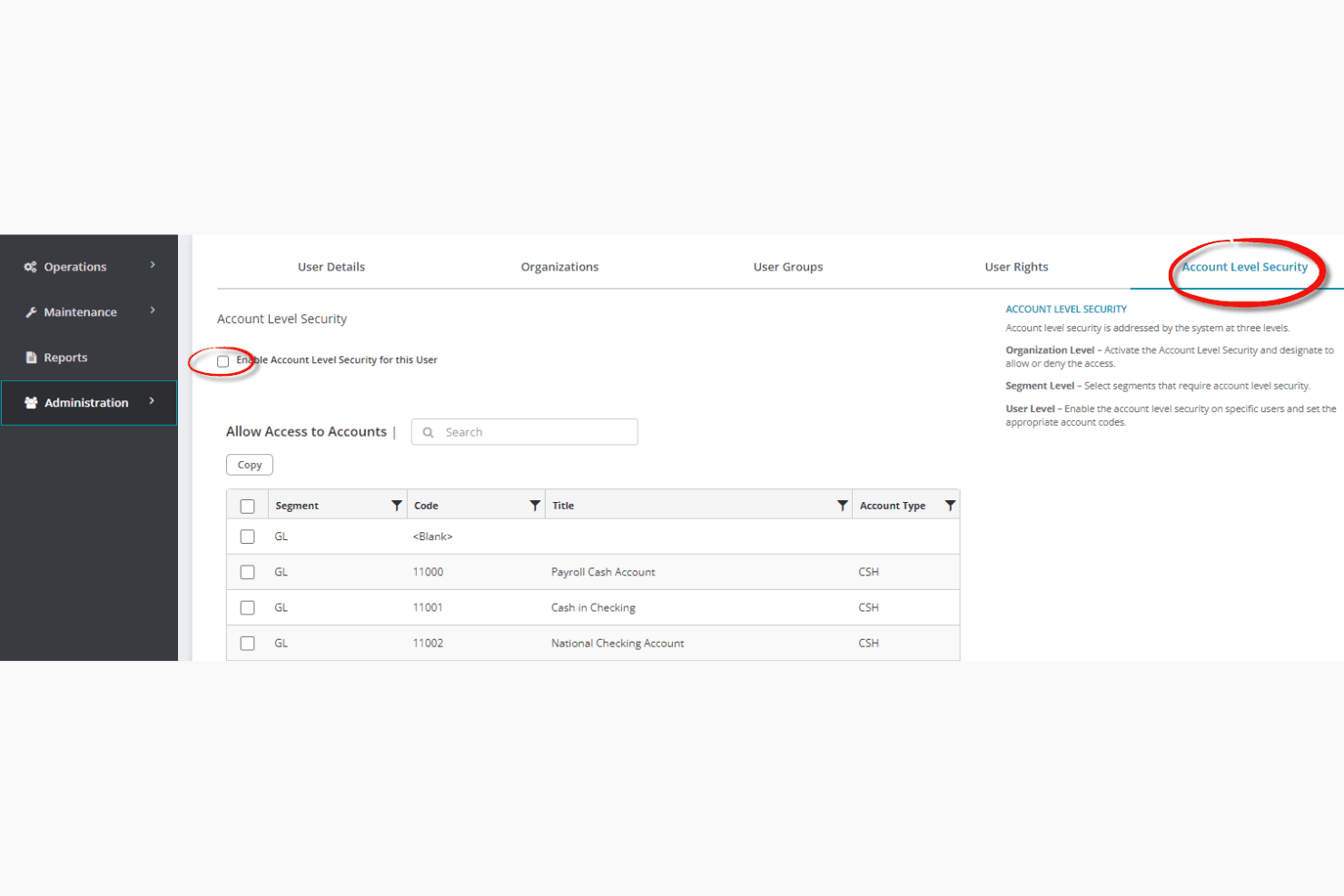This screenshot has height=896, width=1344.
Task: Expand the Operations menu chevron
Action: [x=153, y=265]
